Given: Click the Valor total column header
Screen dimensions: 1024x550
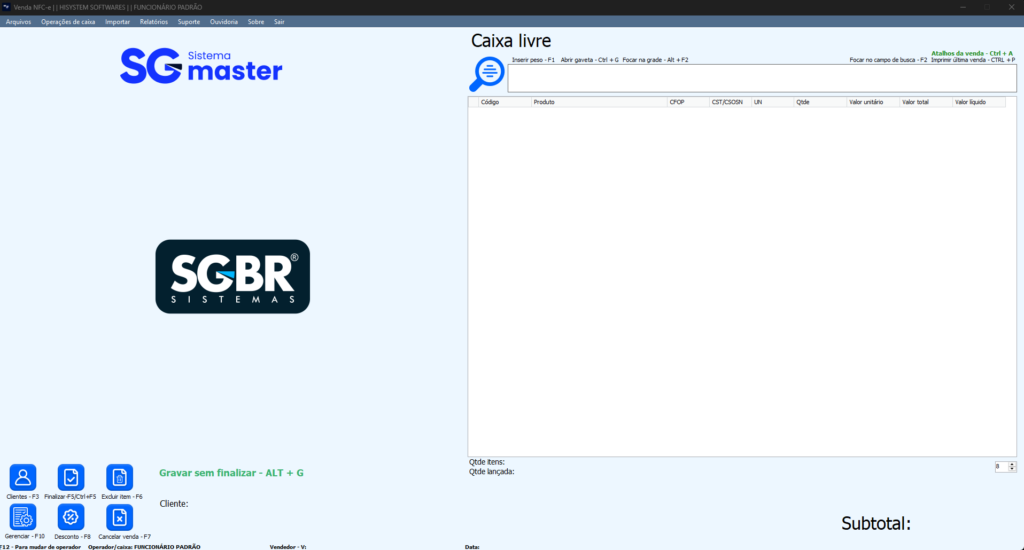Looking at the screenshot, I should [x=926, y=102].
